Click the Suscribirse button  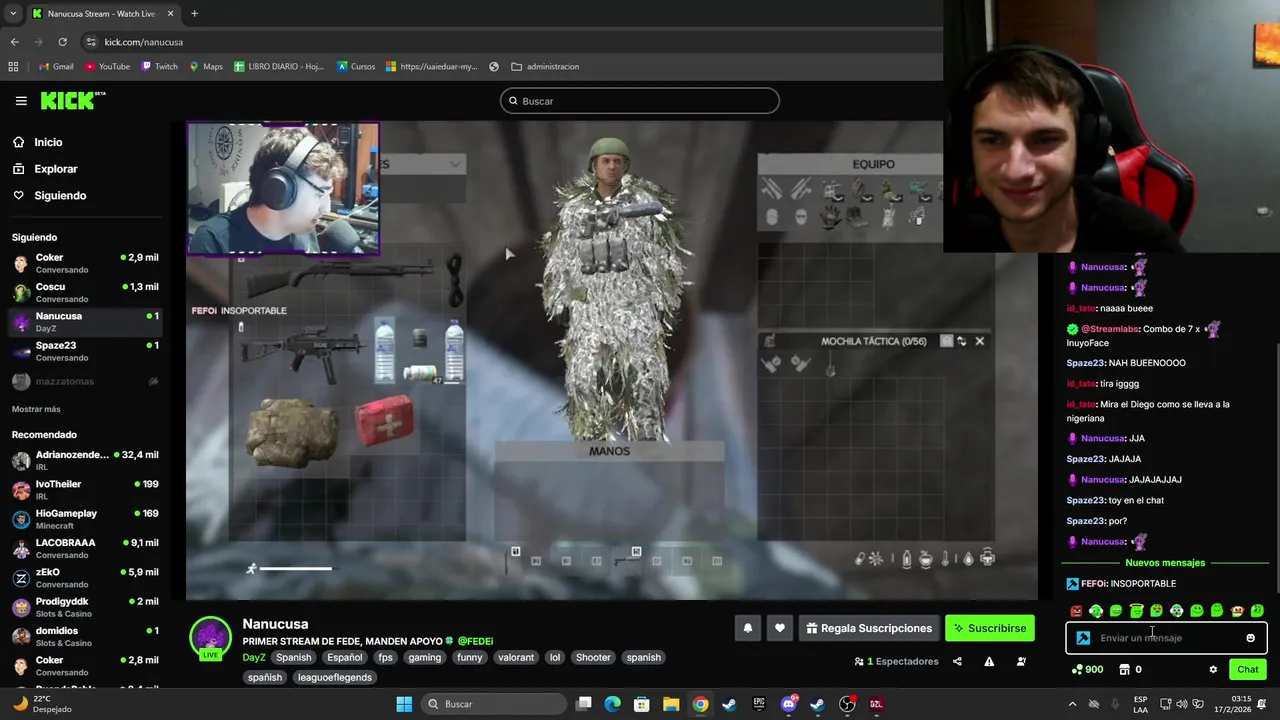[990, 628]
